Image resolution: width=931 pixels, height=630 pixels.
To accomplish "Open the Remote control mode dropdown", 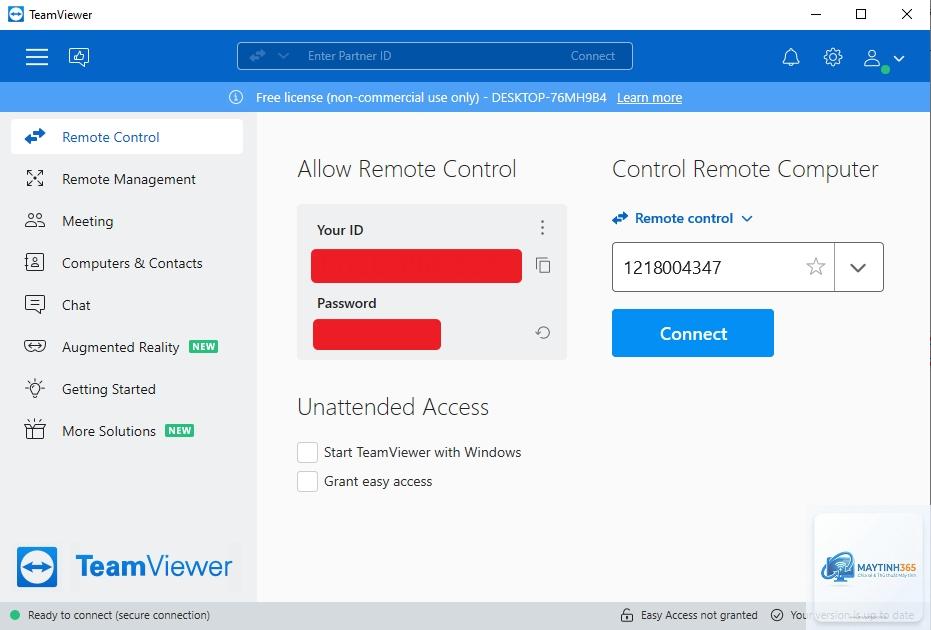I will [683, 219].
